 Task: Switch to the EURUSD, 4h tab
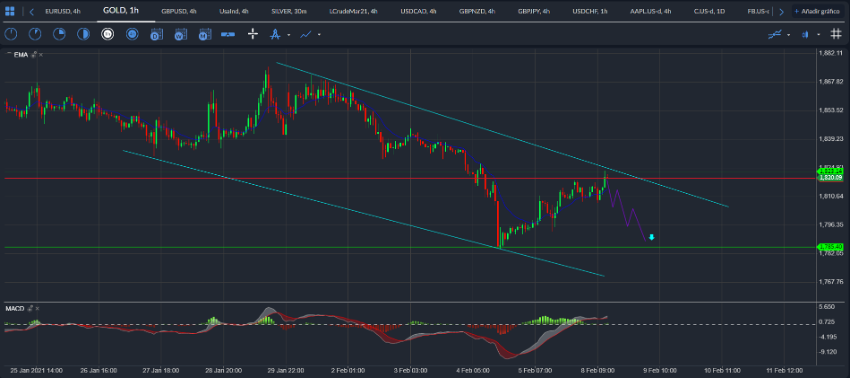click(x=63, y=11)
